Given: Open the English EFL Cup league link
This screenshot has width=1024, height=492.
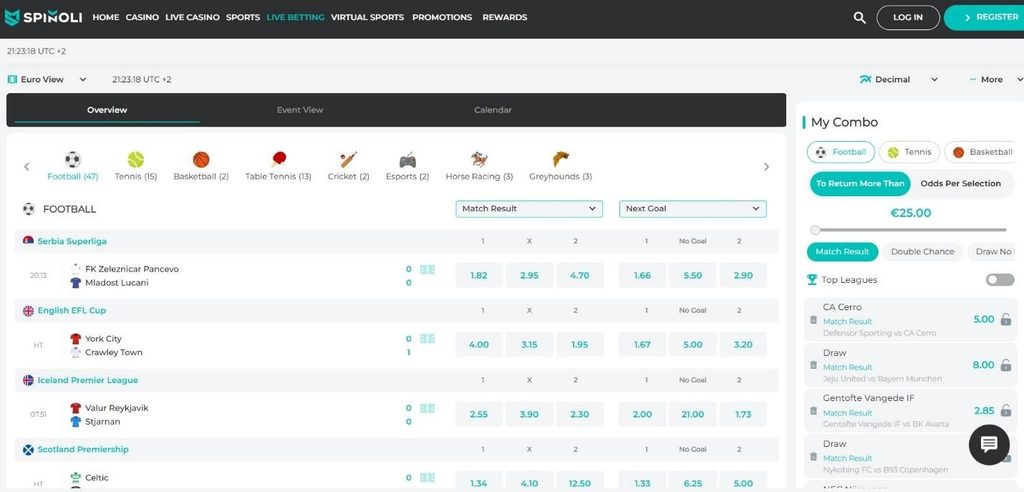Looking at the screenshot, I should point(72,310).
